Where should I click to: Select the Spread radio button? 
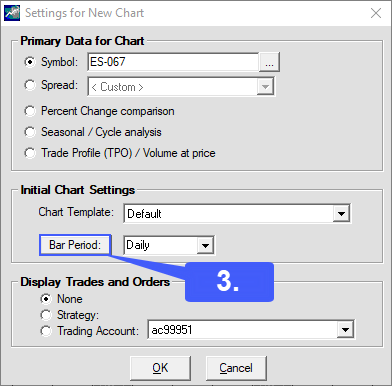click(30, 85)
